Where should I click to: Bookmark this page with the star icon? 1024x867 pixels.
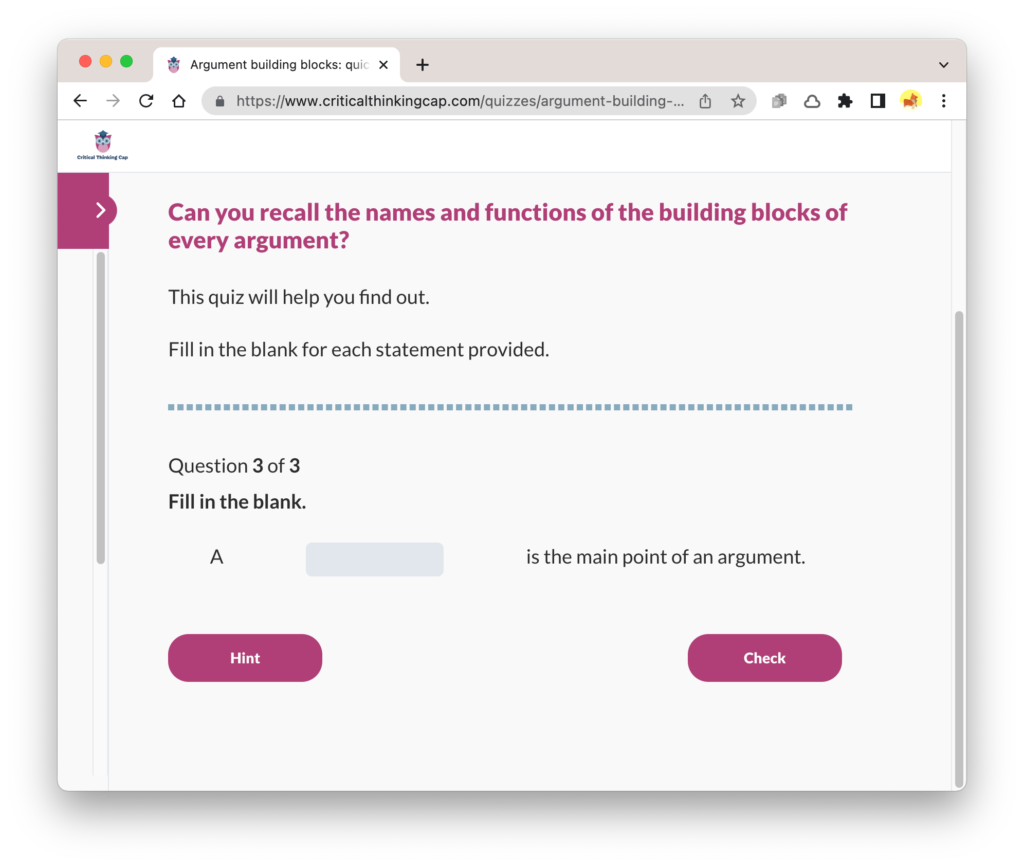coord(738,101)
